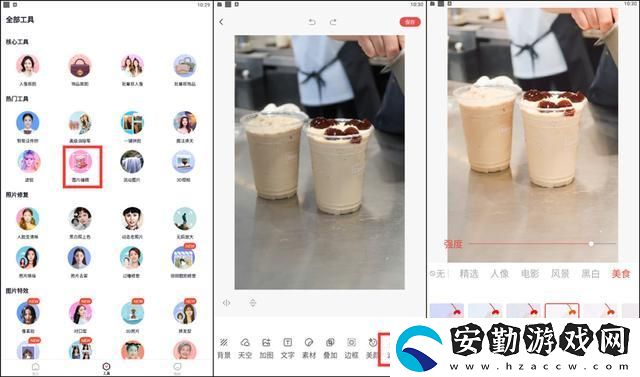Pick the red-outlined food filter thumbnail
This screenshot has height=377, width=640.
point(562,310)
